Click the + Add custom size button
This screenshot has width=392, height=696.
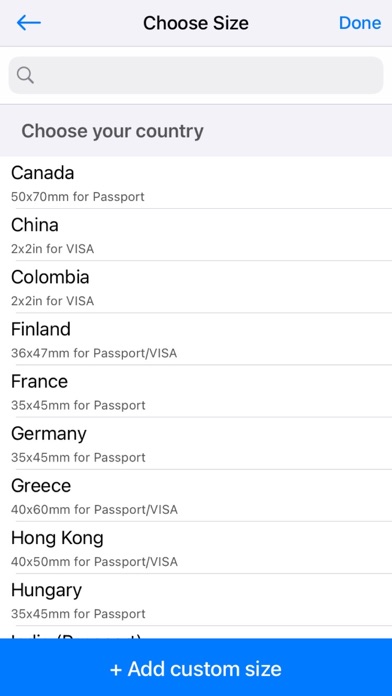[196, 668]
